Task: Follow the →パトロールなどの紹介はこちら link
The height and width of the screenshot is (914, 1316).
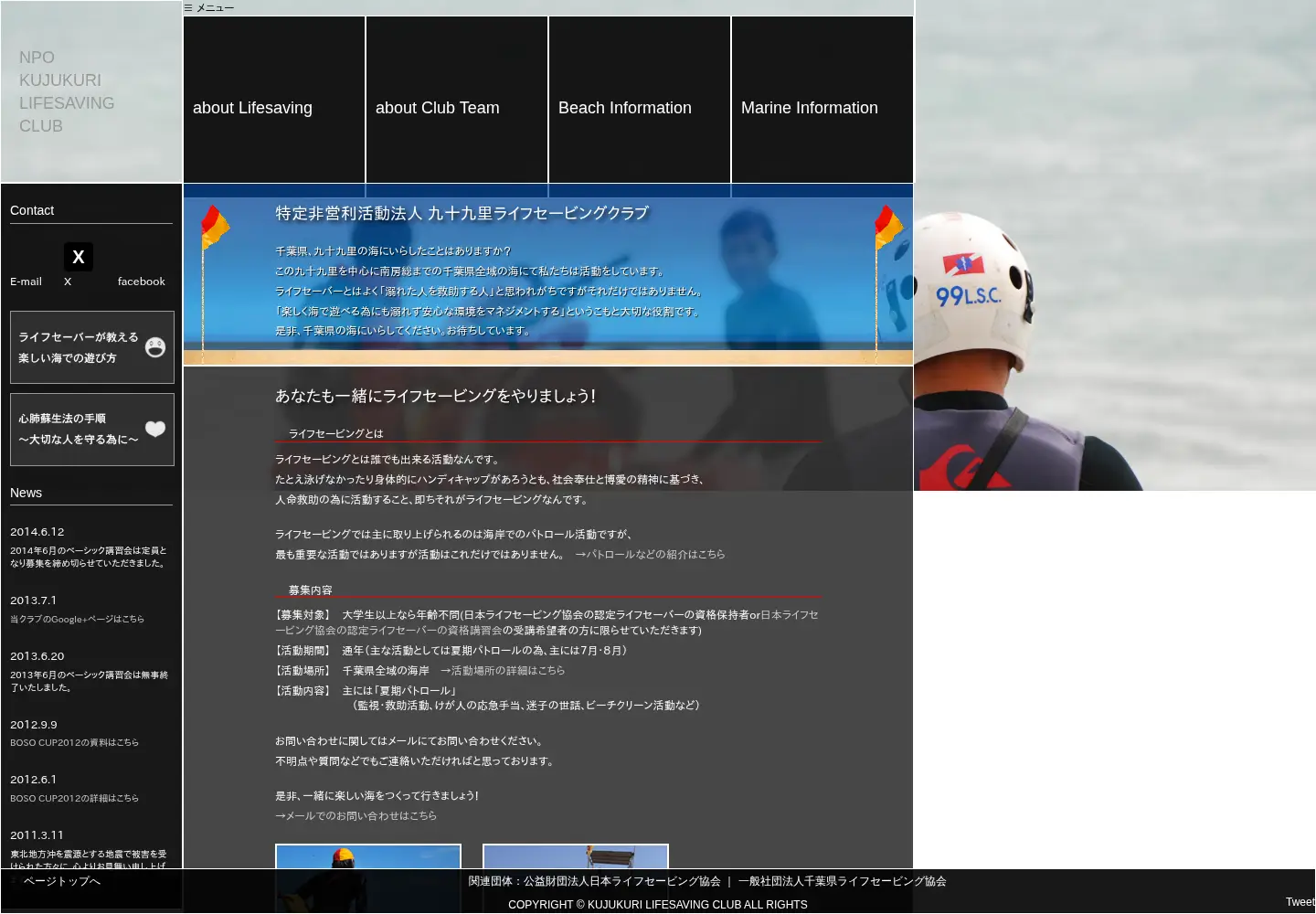Action: pyautogui.click(x=650, y=554)
